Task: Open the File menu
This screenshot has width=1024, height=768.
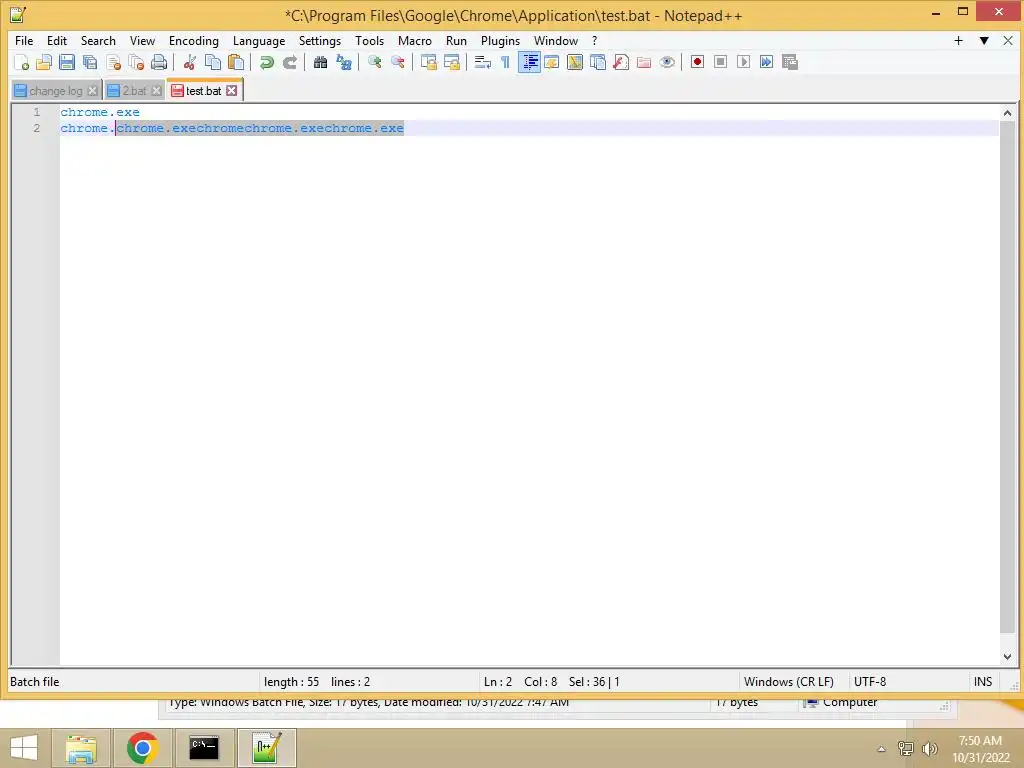Action: 24,40
